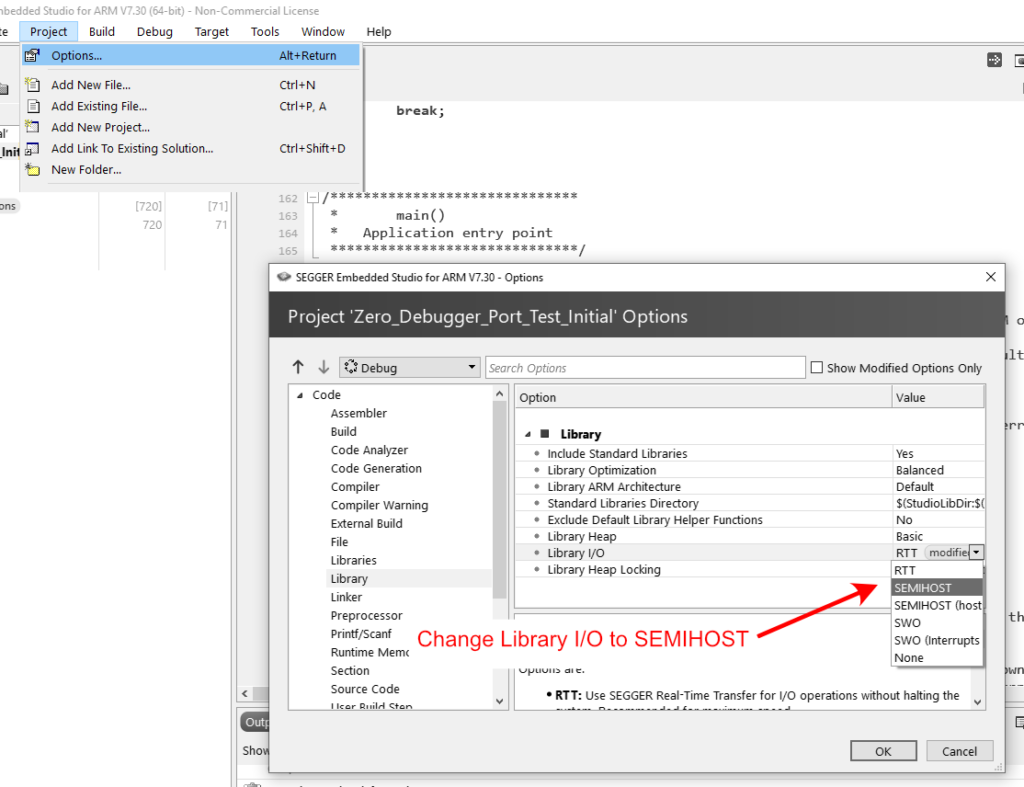
Task: Select File in the options tree
Action: tap(339, 542)
